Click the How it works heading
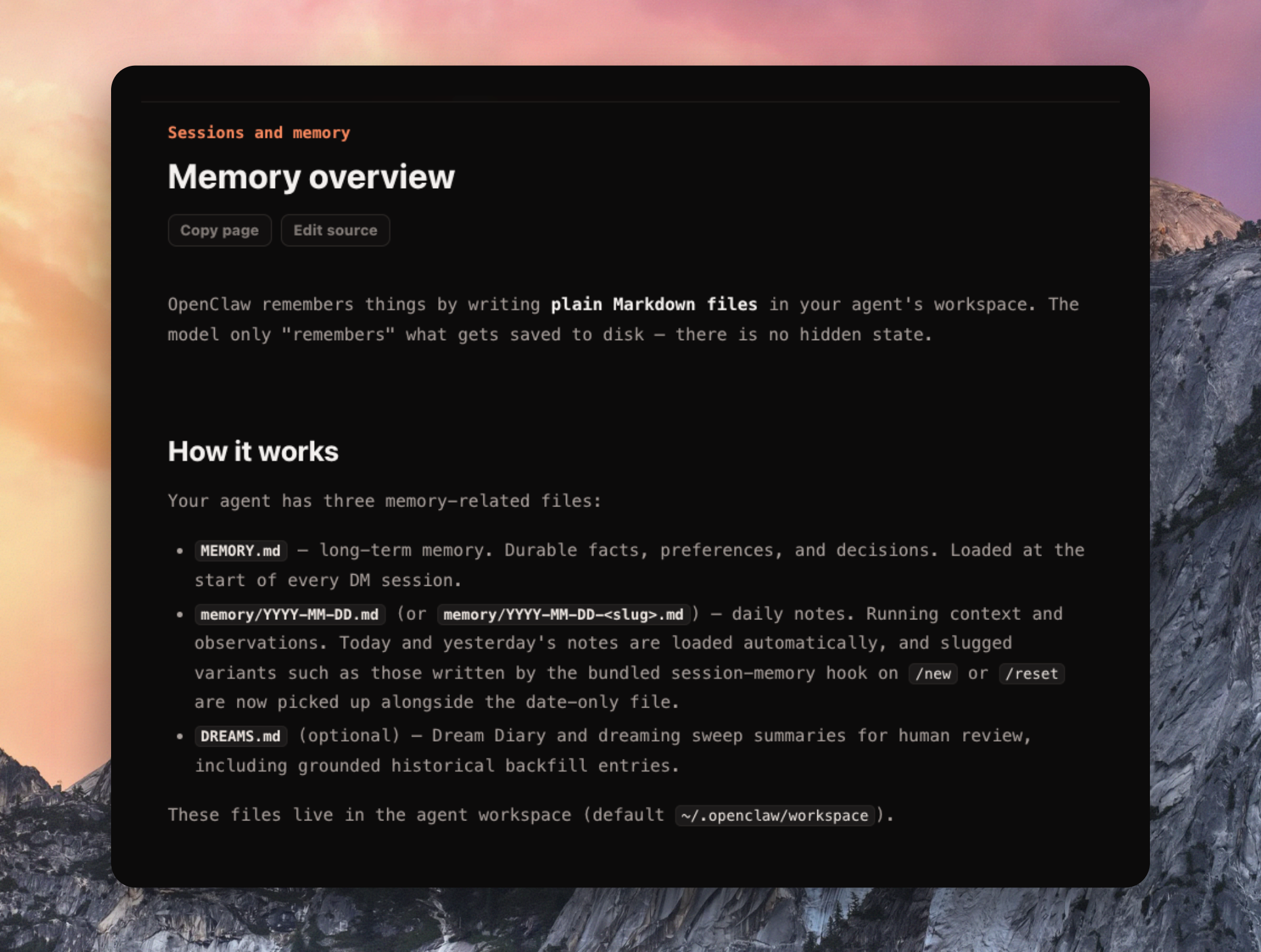1261x952 pixels. 253,451
